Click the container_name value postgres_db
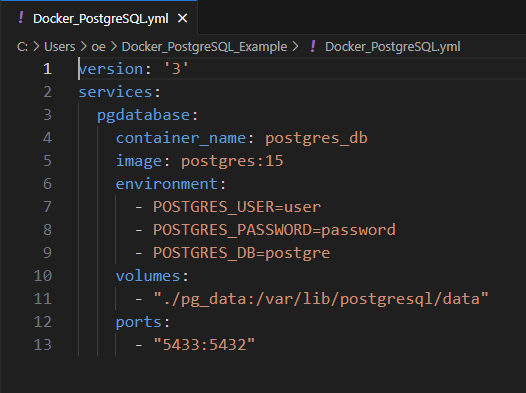526x393 pixels. click(316, 138)
